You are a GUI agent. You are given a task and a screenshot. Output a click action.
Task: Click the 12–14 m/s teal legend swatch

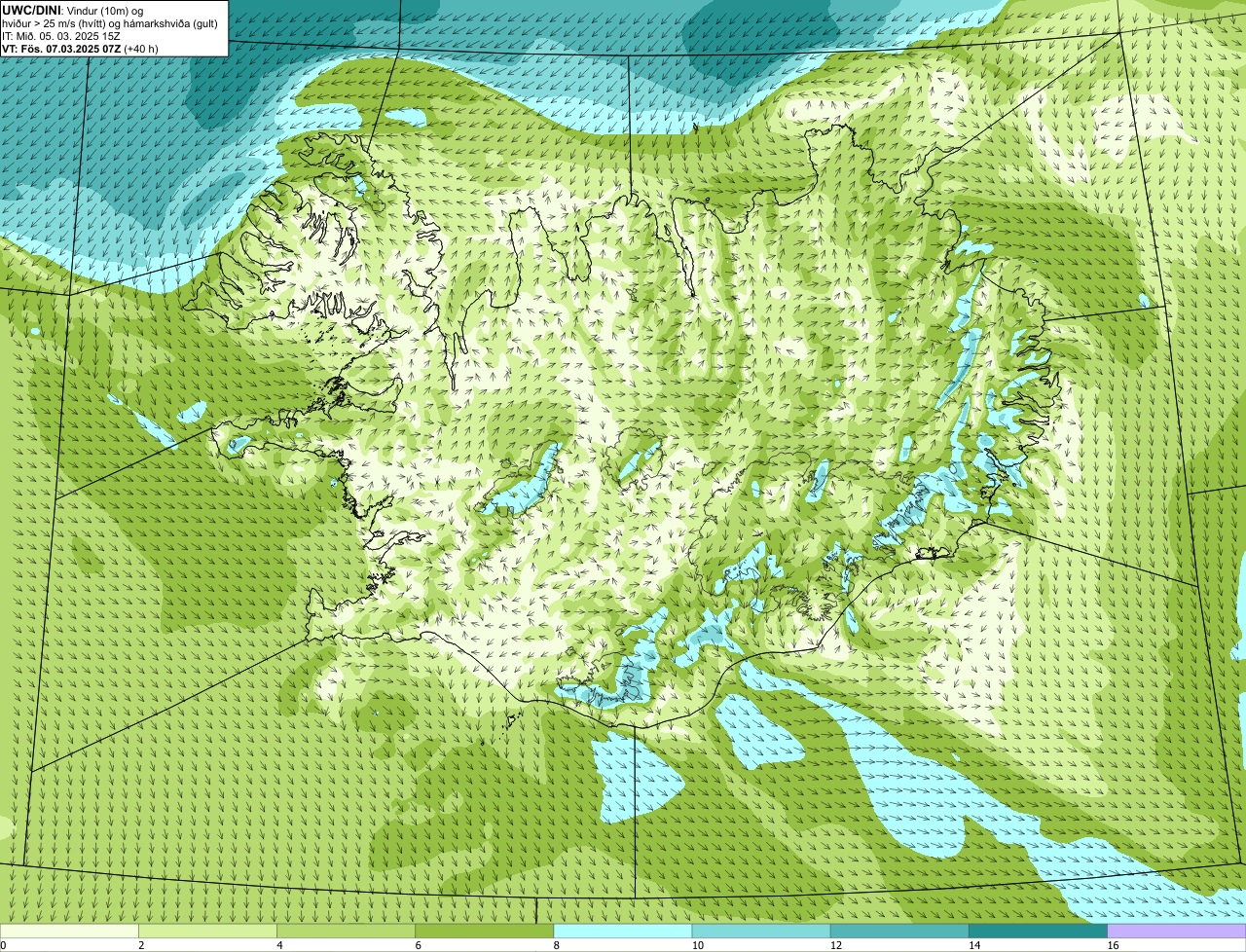[899, 932]
